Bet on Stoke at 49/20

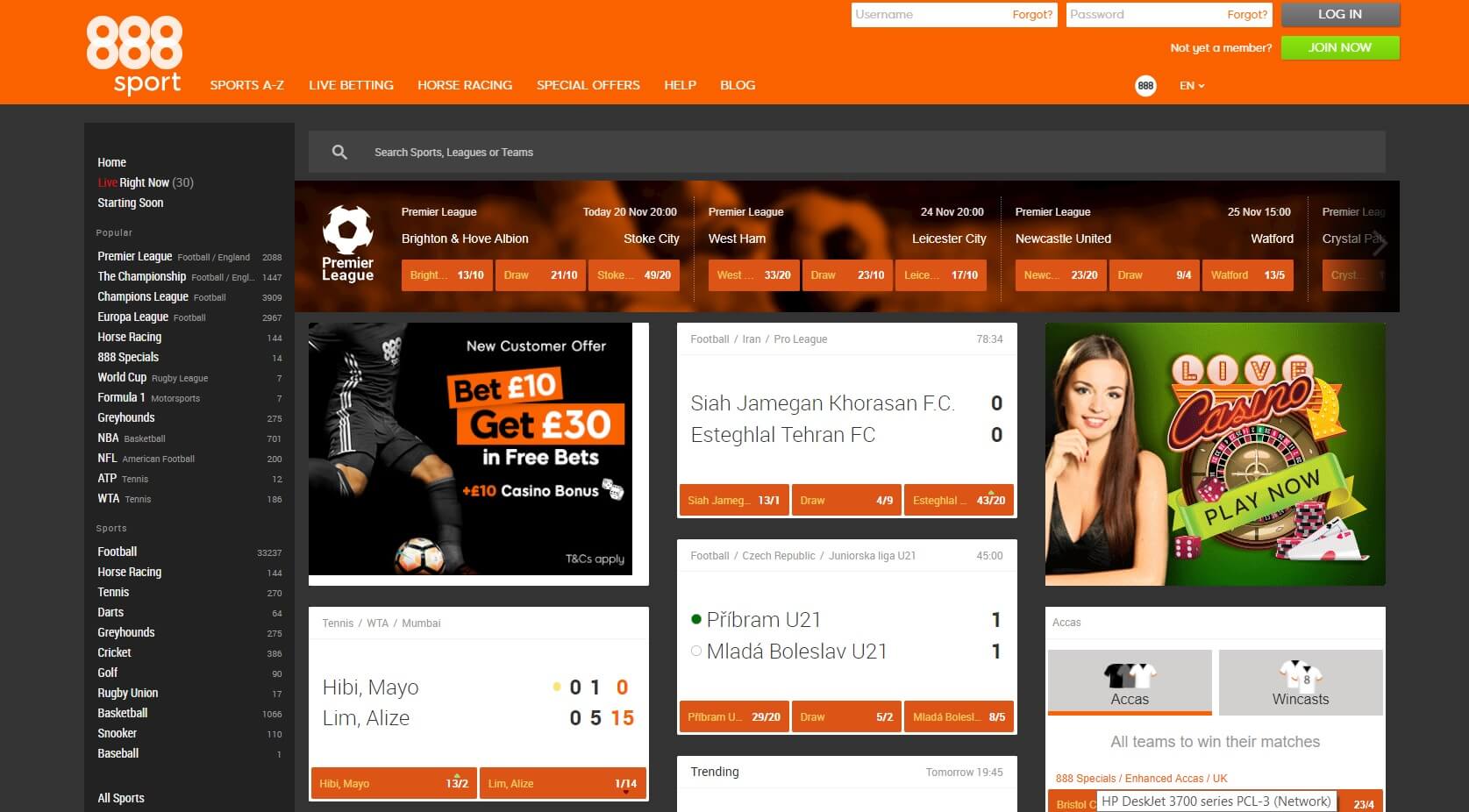(x=634, y=275)
